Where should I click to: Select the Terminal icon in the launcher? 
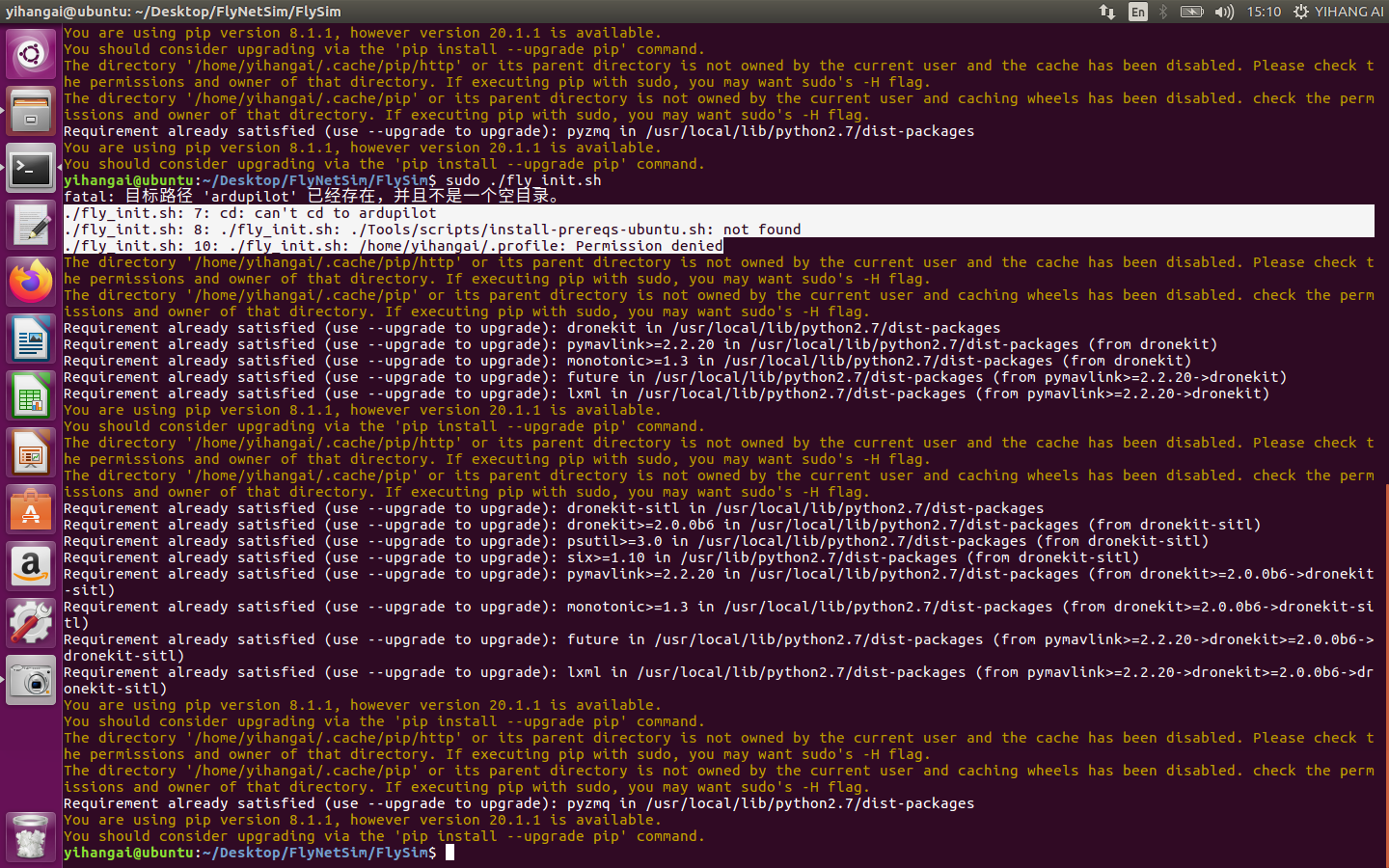pyautogui.click(x=31, y=169)
